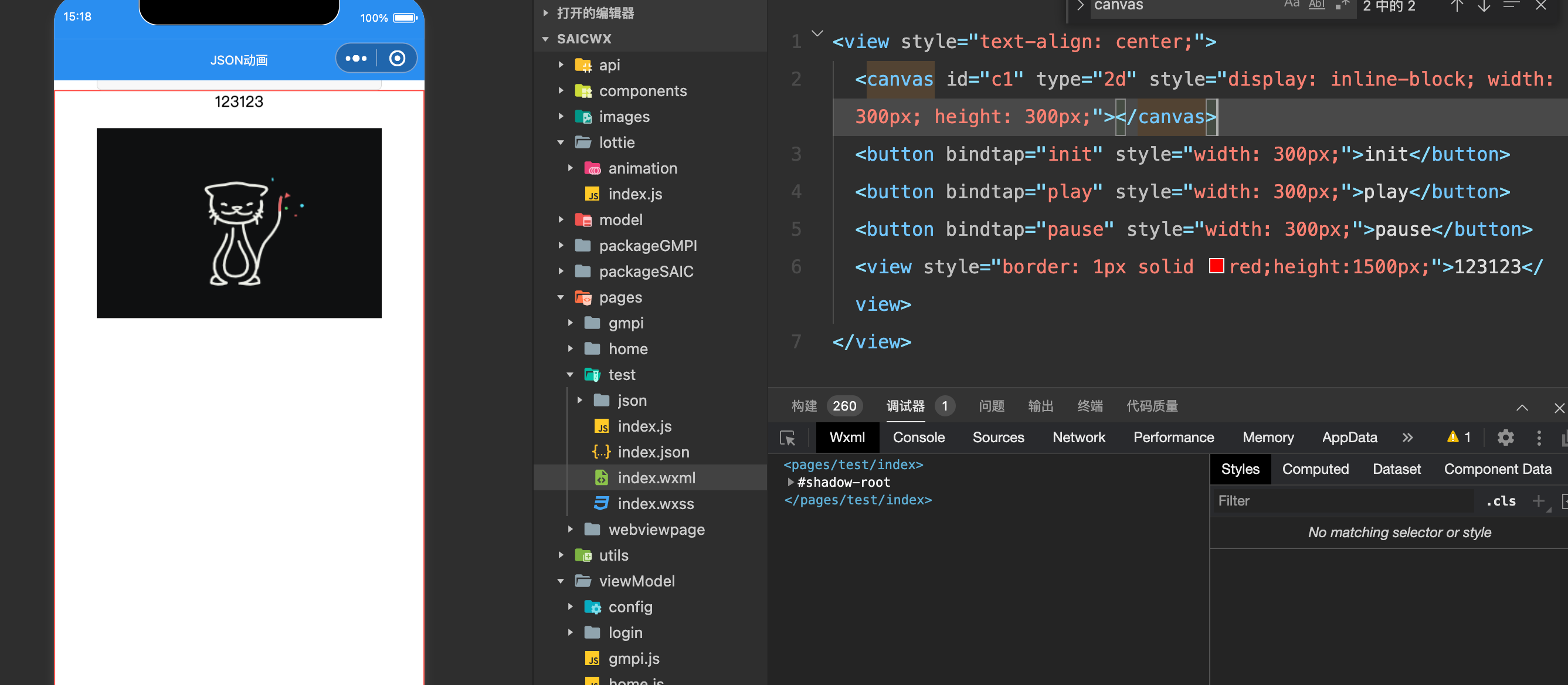Toggle match case in search box

click(1291, 5)
